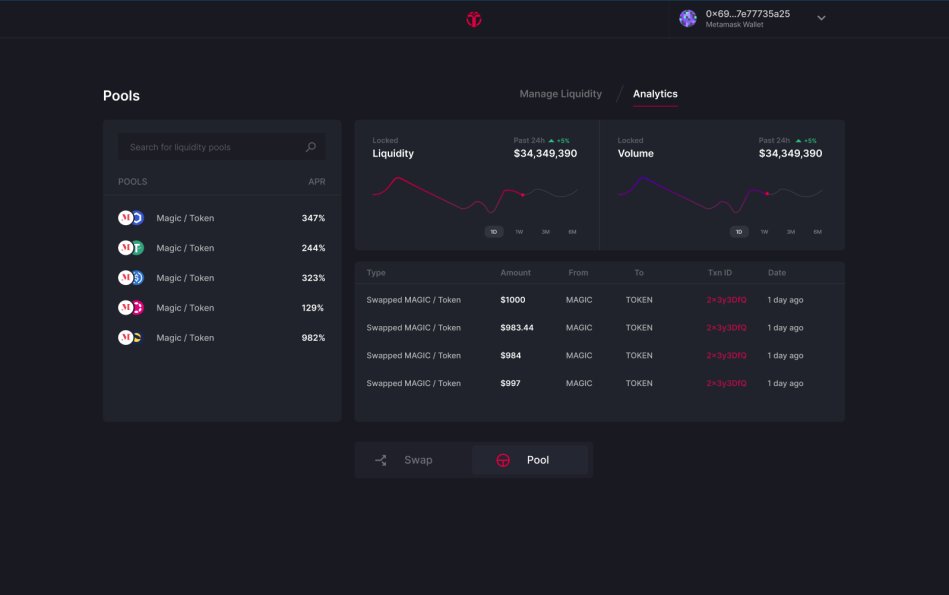The height and width of the screenshot is (595, 949).
Task: Click Swapped MAGIC / Token in $997 row
Action: [413, 384]
